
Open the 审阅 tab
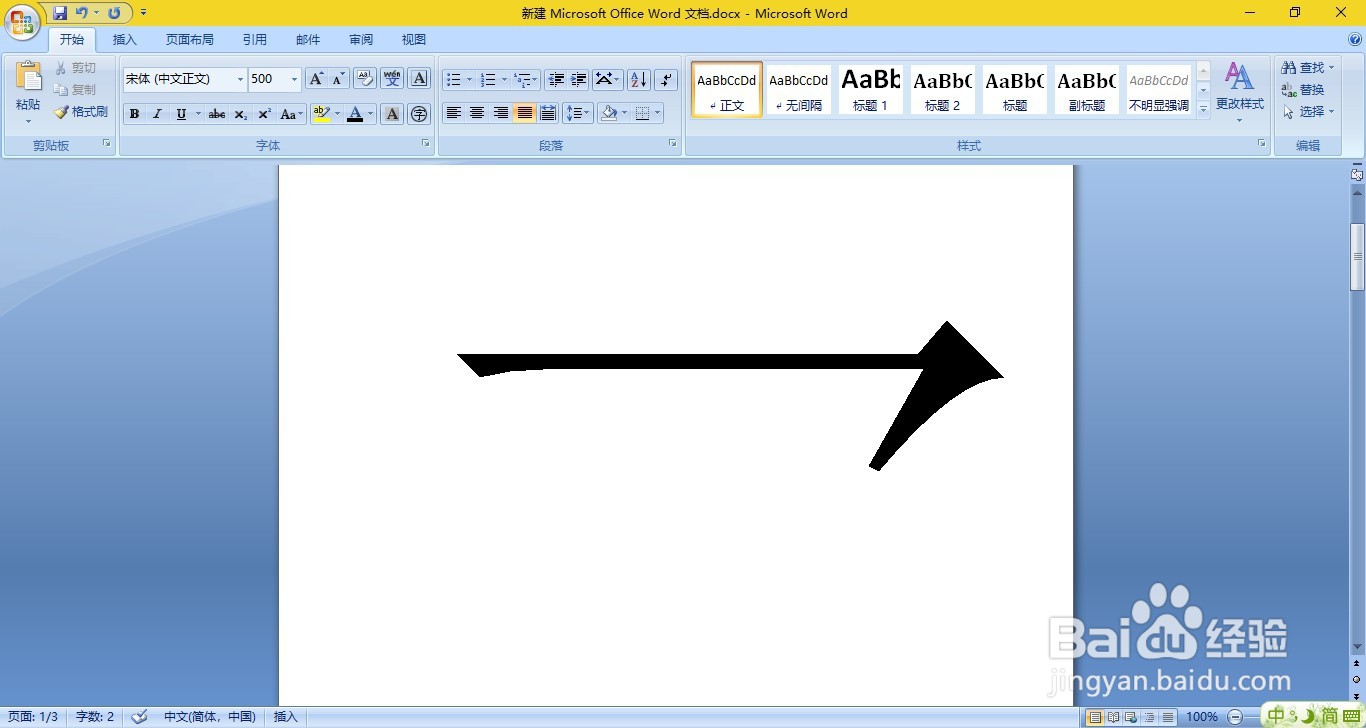[x=361, y=40]
